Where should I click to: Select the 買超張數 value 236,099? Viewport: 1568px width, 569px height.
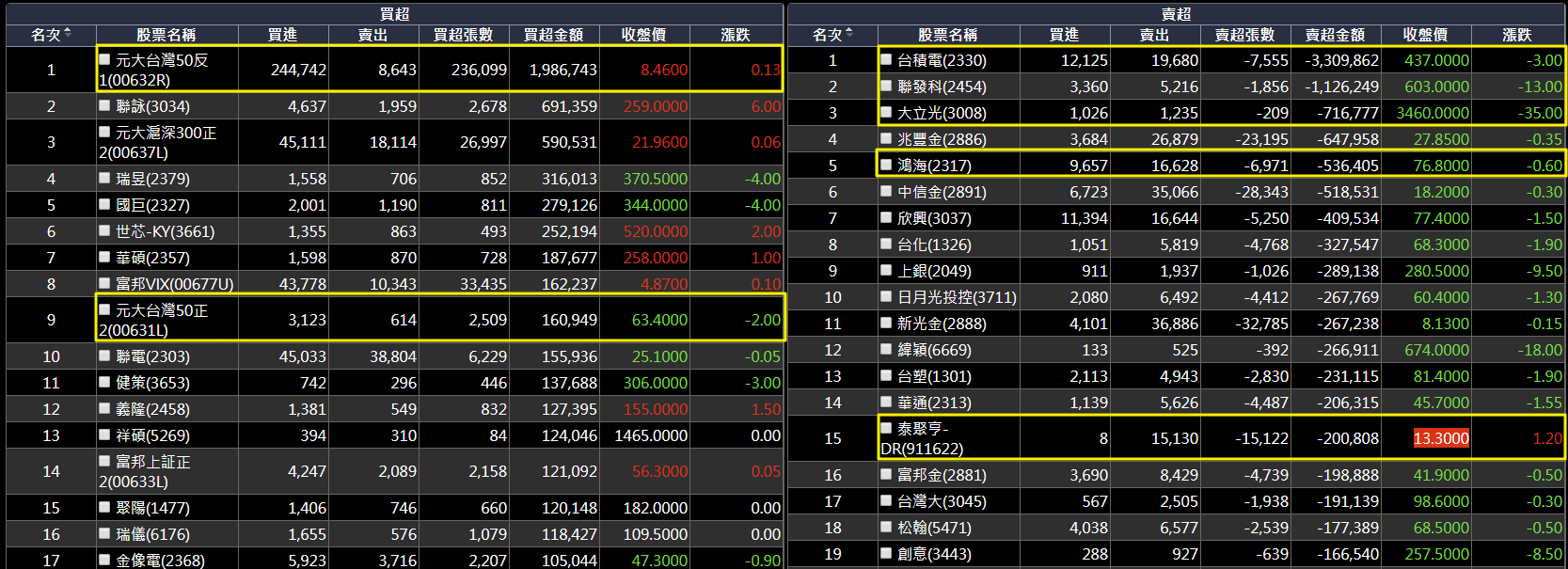pyautogui.click(x=479, y=70)
